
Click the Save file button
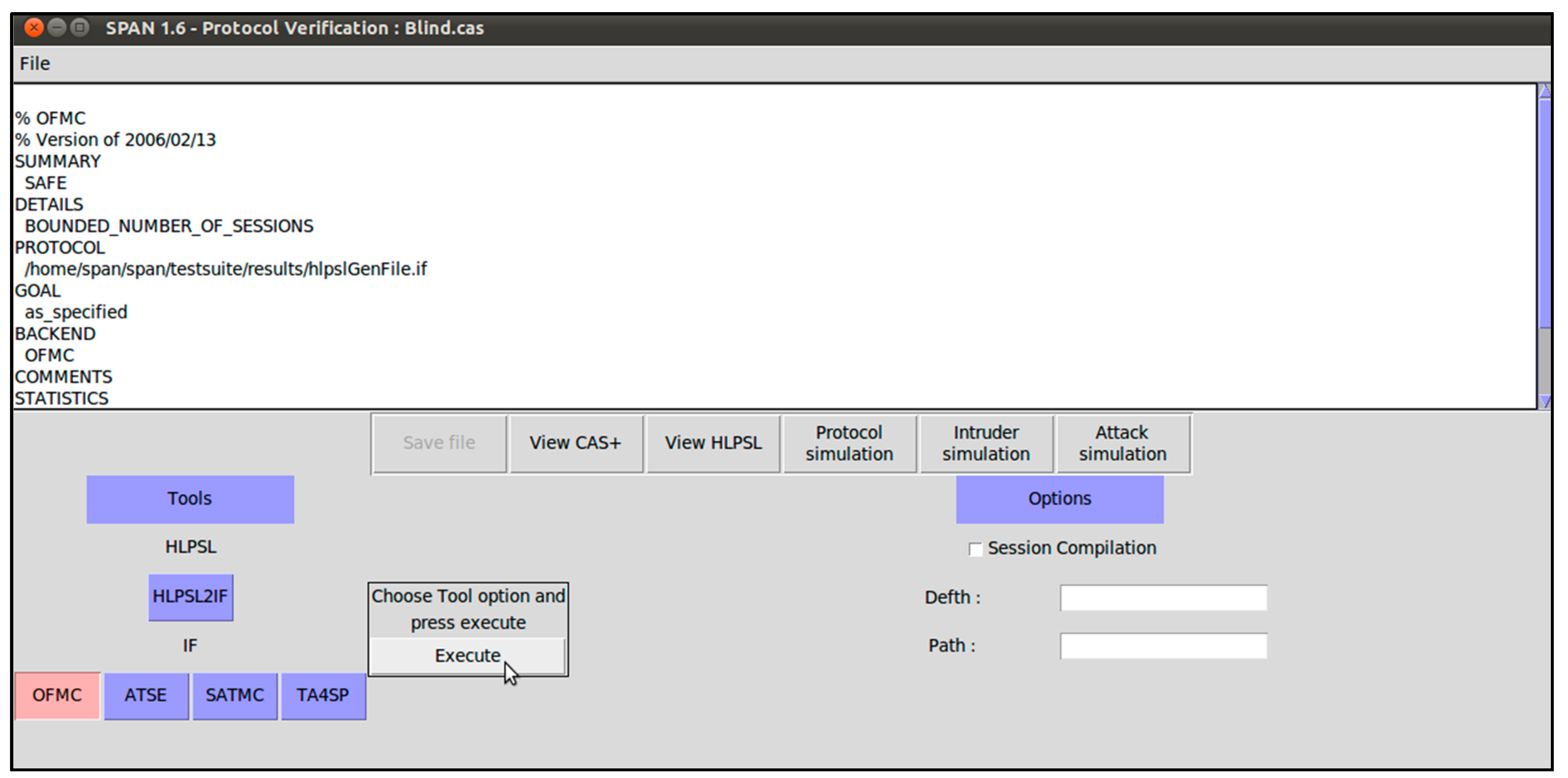click(x=439, y=443)
